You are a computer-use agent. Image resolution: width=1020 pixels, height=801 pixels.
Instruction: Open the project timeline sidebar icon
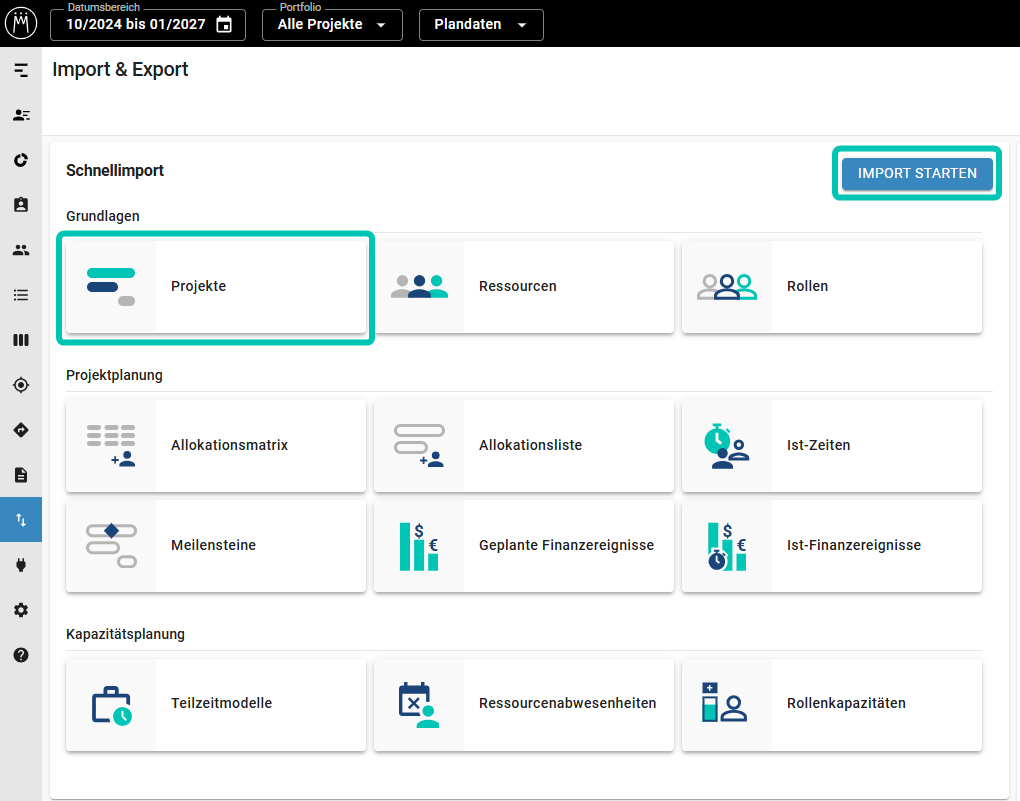(21, 70)
